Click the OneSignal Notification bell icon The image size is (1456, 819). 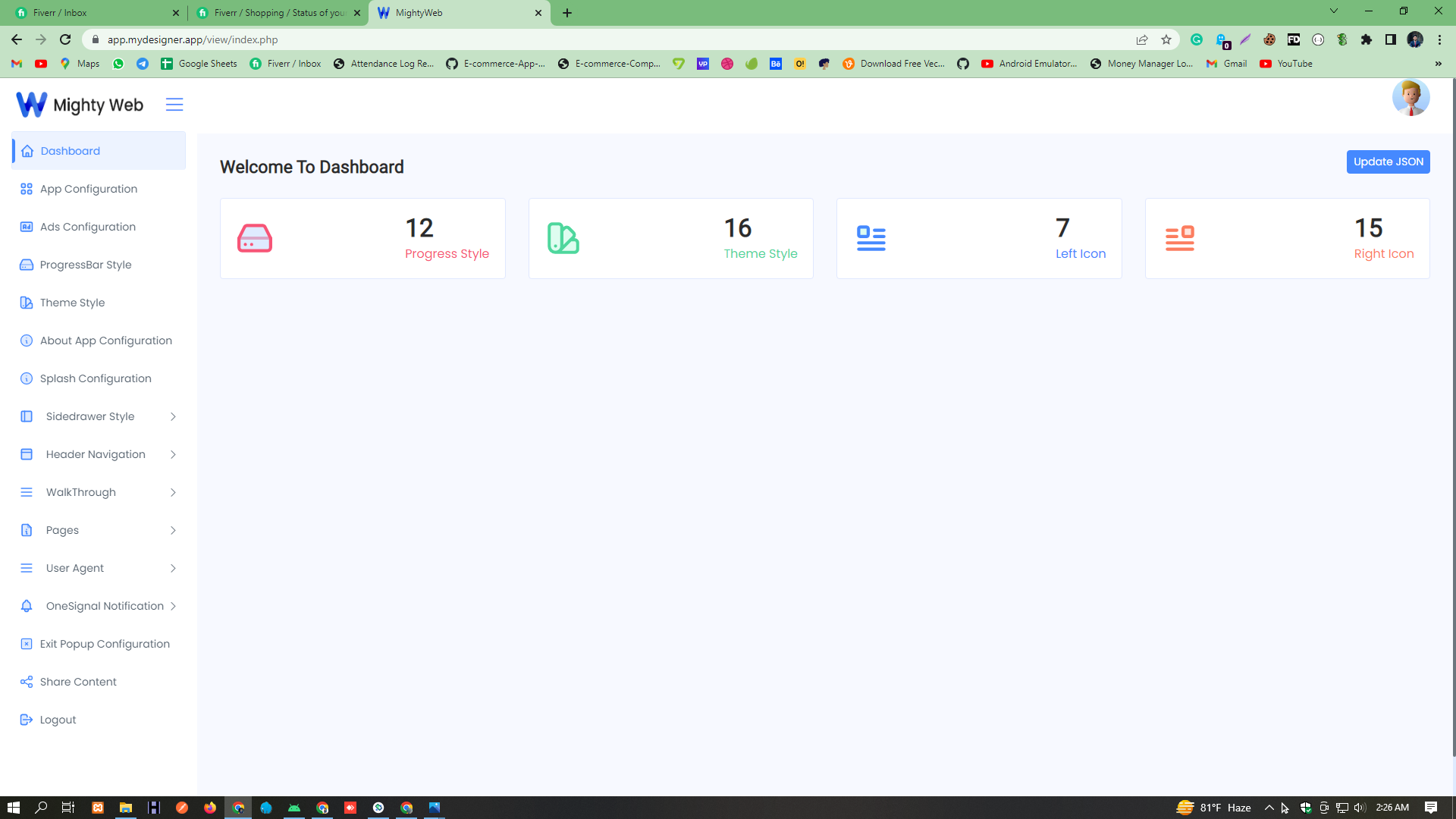(27, 606)
